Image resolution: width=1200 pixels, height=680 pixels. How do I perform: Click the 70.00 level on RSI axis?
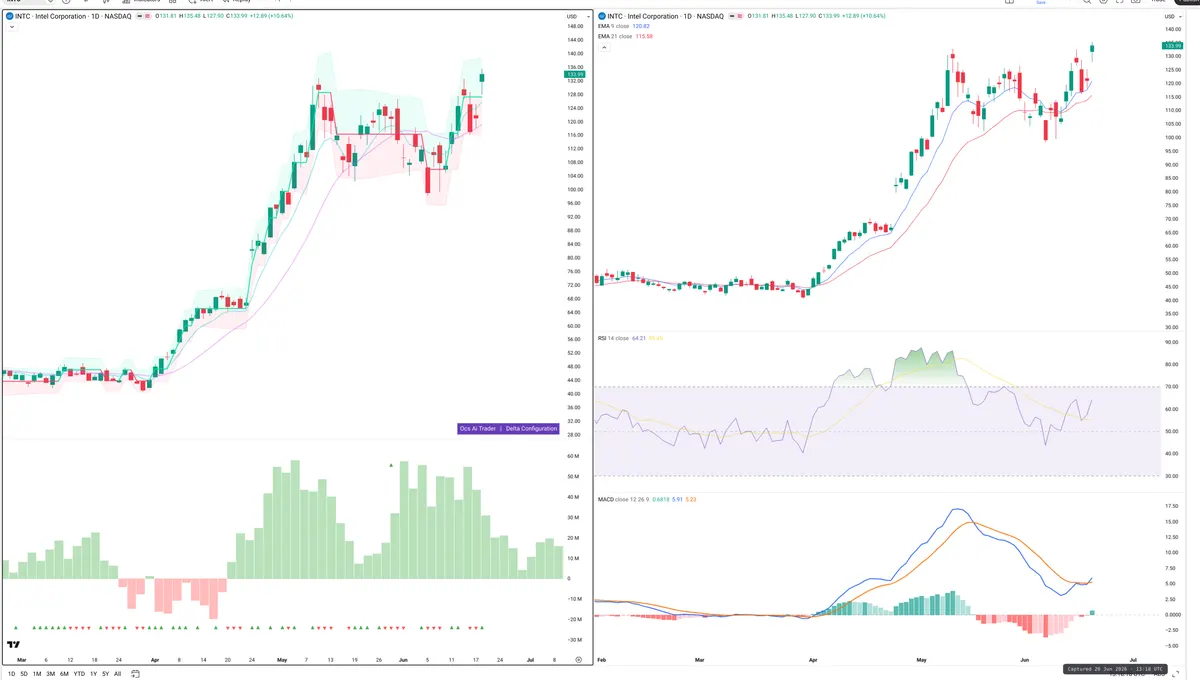(1171, 386)
